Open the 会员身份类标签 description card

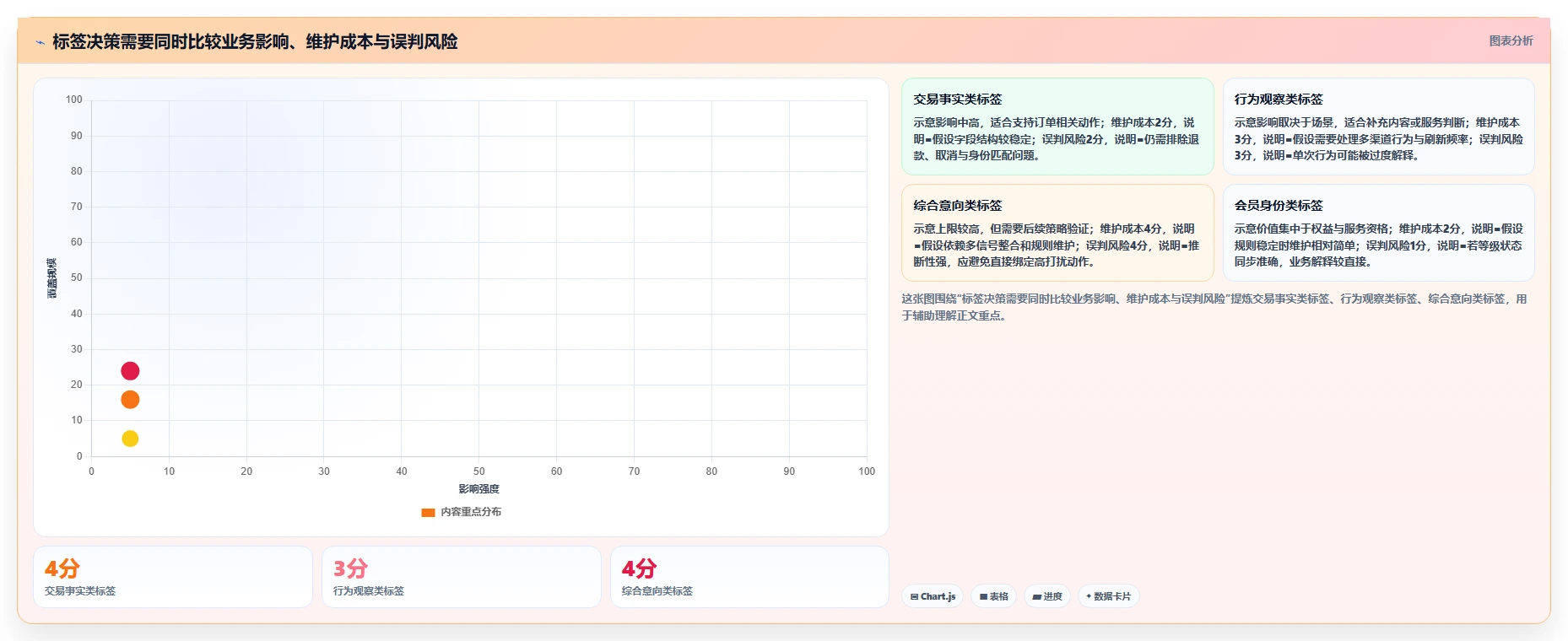pyautogui.click(x=1378, y=233)
